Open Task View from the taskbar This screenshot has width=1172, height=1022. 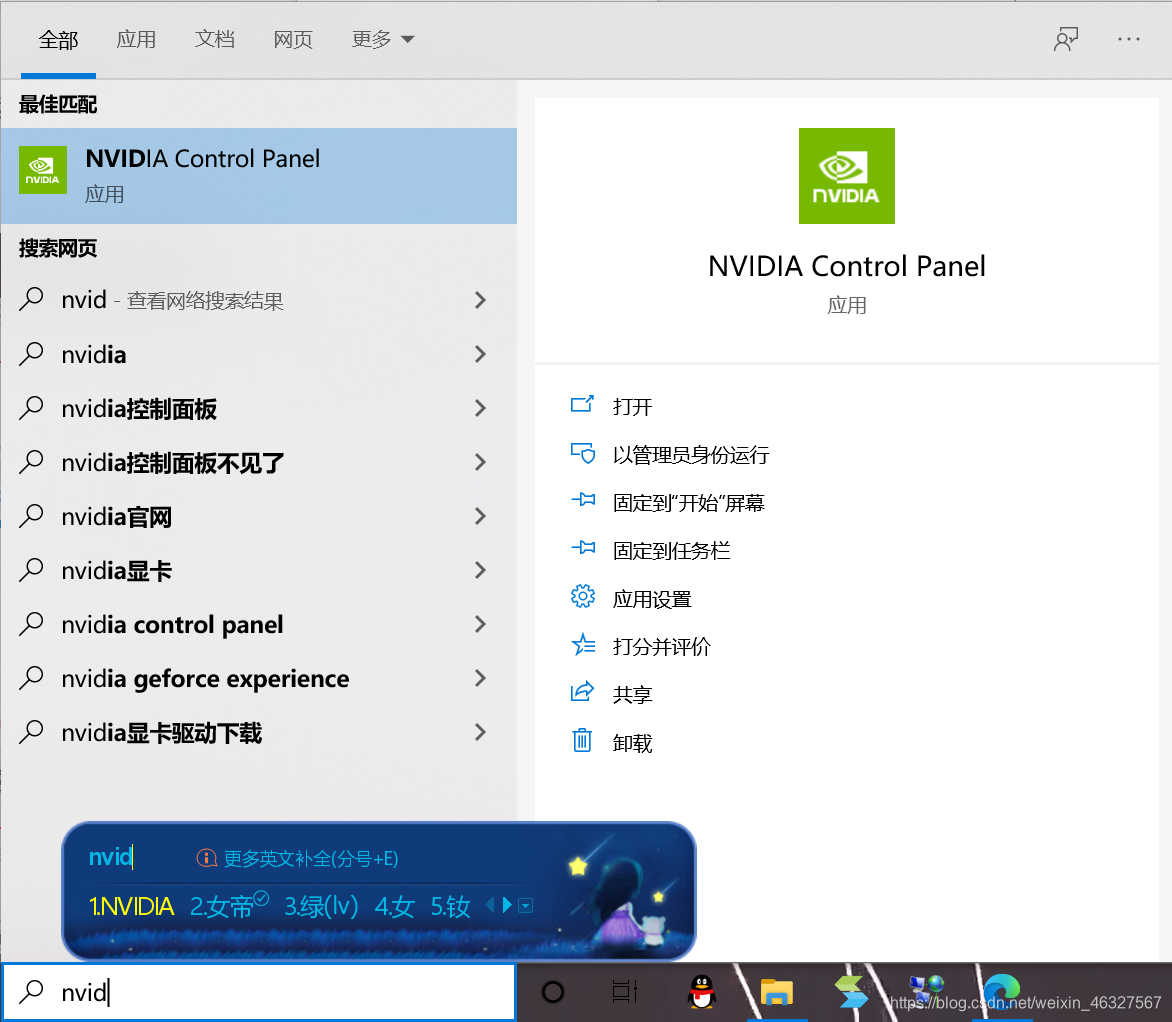pyautogui.click(x=624, y=992)
